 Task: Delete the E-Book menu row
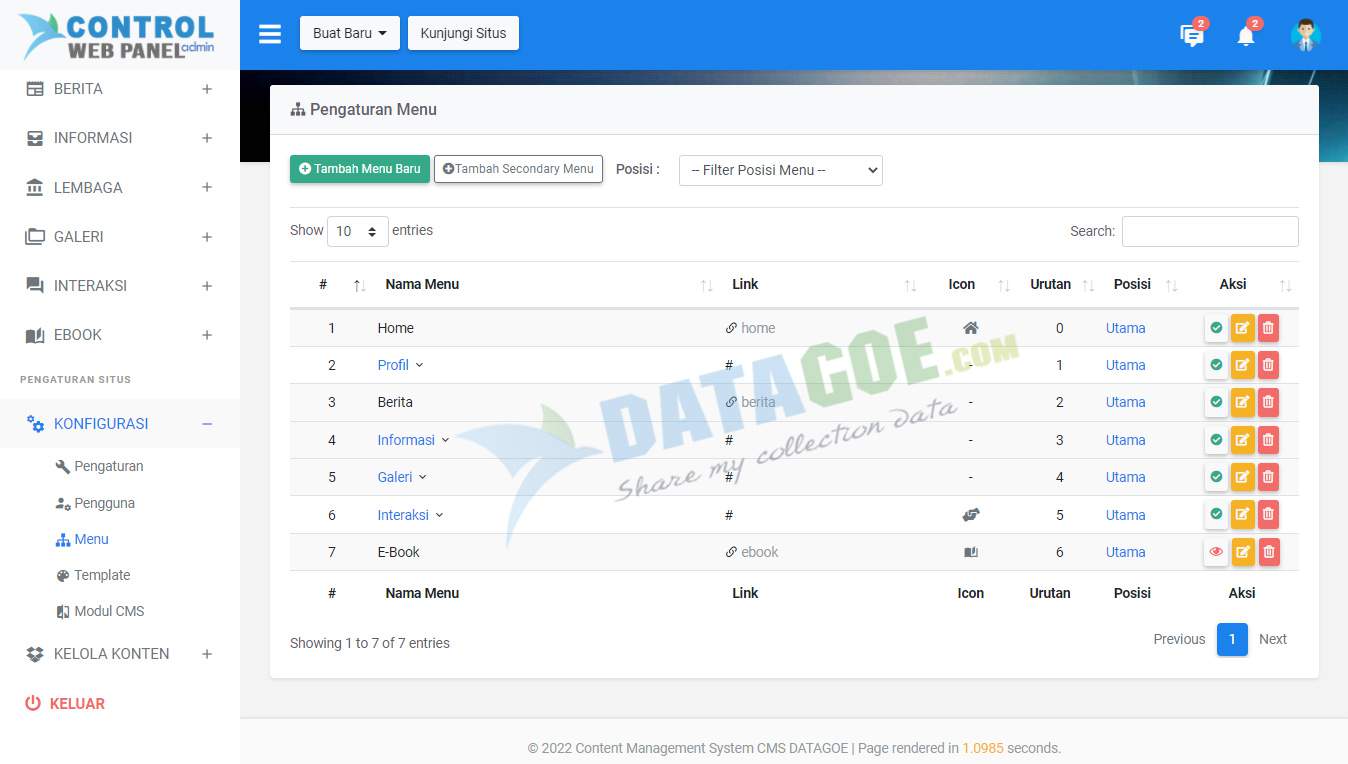[x=1268, y=552]
